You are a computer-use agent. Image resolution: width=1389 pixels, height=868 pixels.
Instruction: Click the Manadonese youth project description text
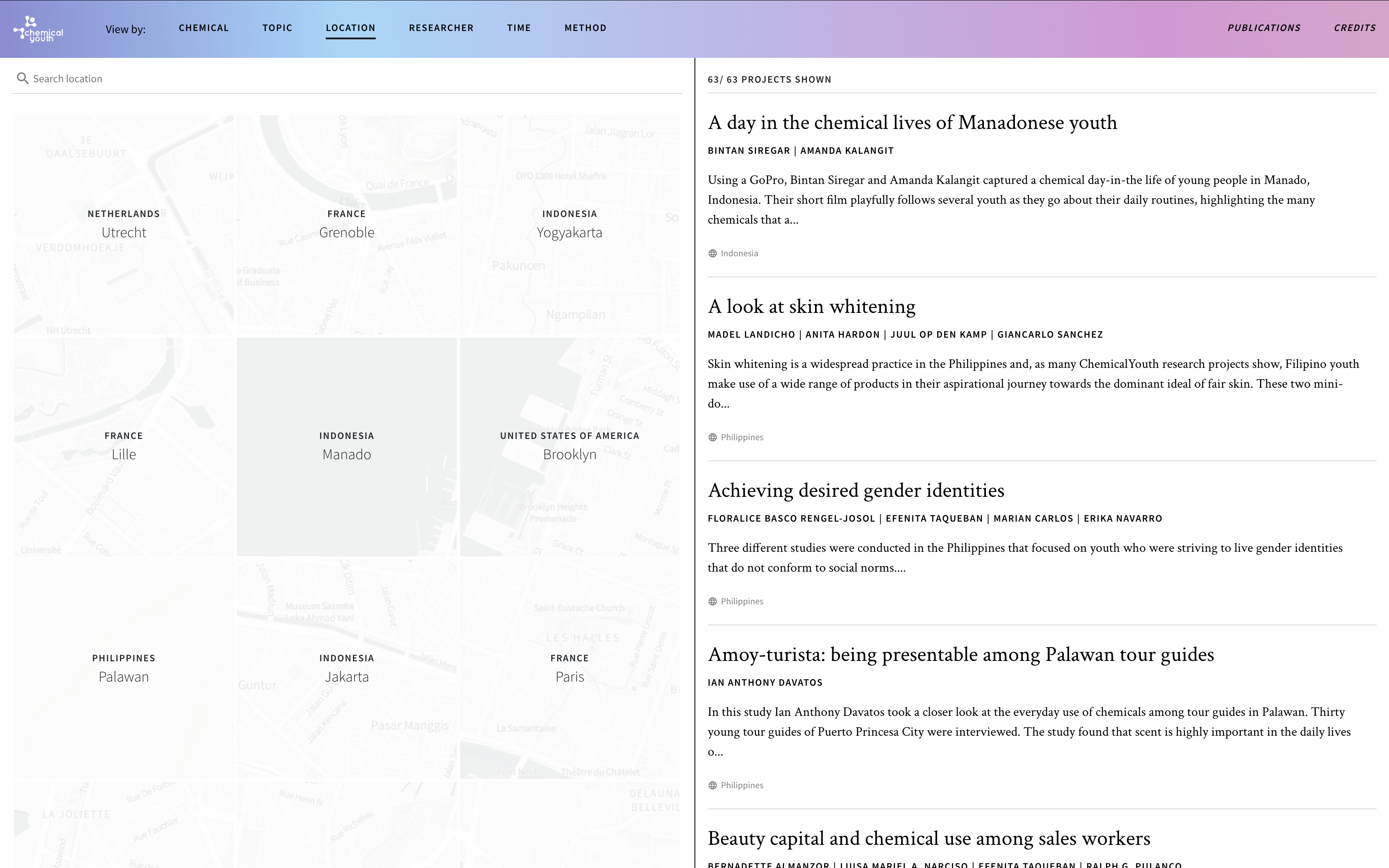click(1011, 200)
